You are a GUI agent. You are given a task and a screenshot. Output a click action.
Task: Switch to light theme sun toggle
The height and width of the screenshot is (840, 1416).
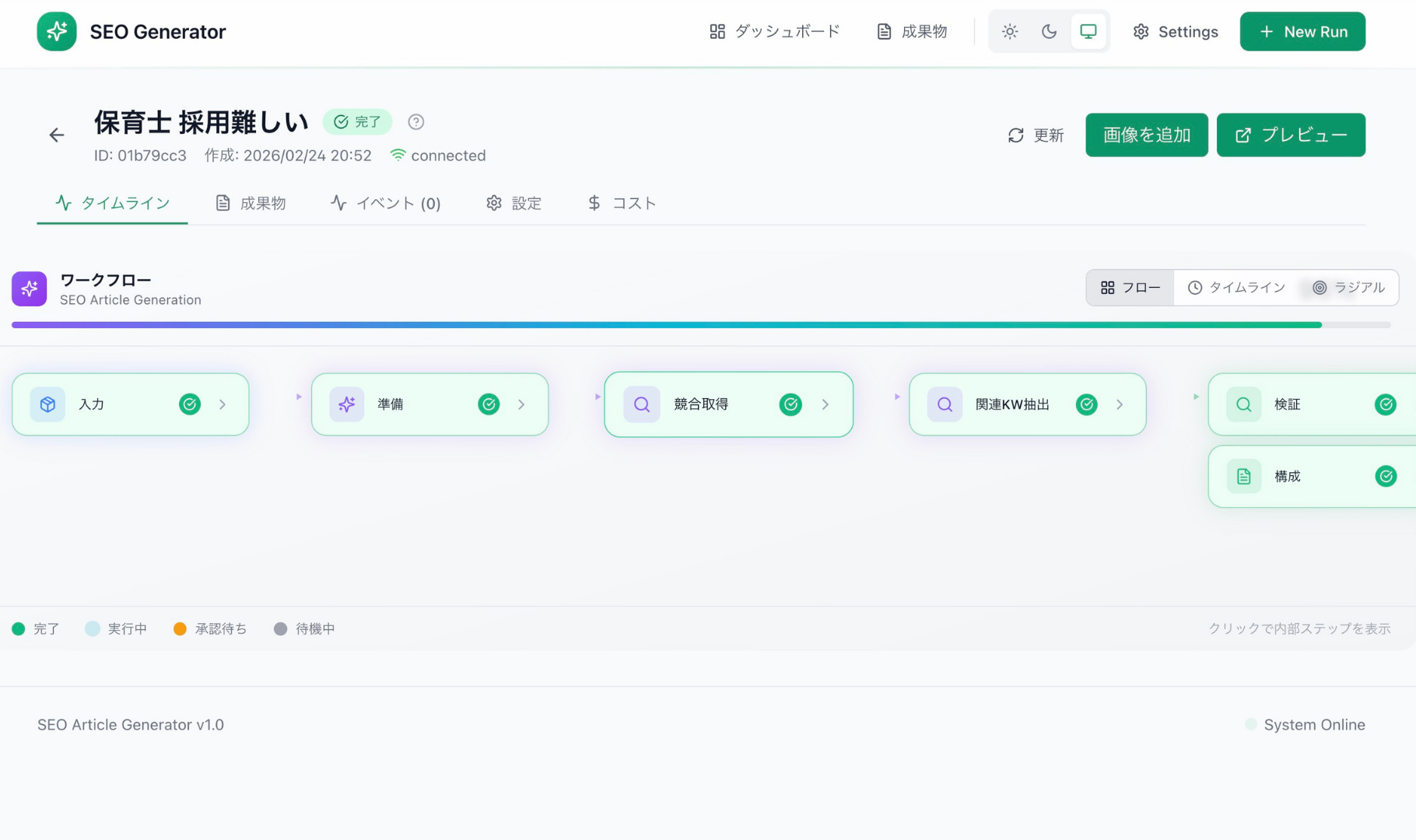pos(1010,32)
